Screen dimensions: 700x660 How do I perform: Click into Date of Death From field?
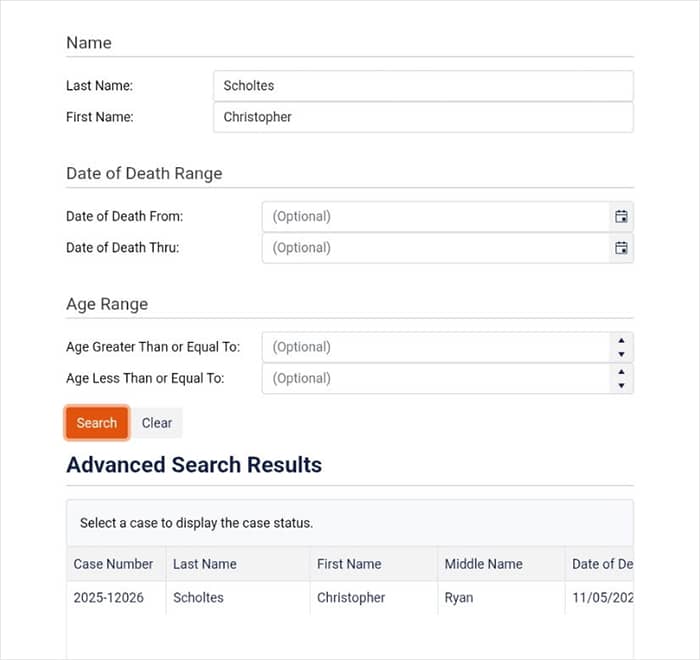tap(435, 217)
